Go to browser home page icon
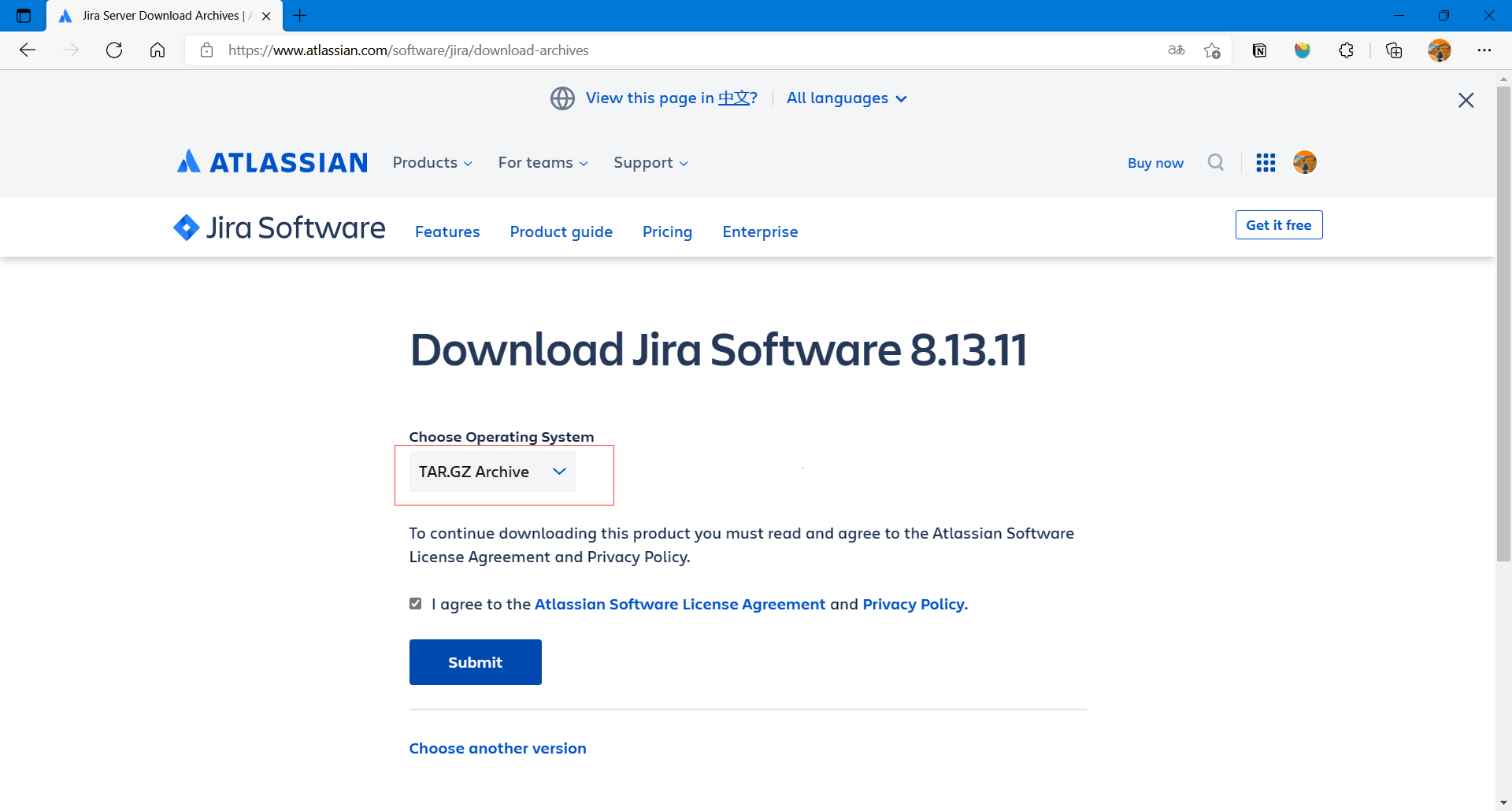The width and height of the screenshot is (1512, 811). [x=157, y=50]
